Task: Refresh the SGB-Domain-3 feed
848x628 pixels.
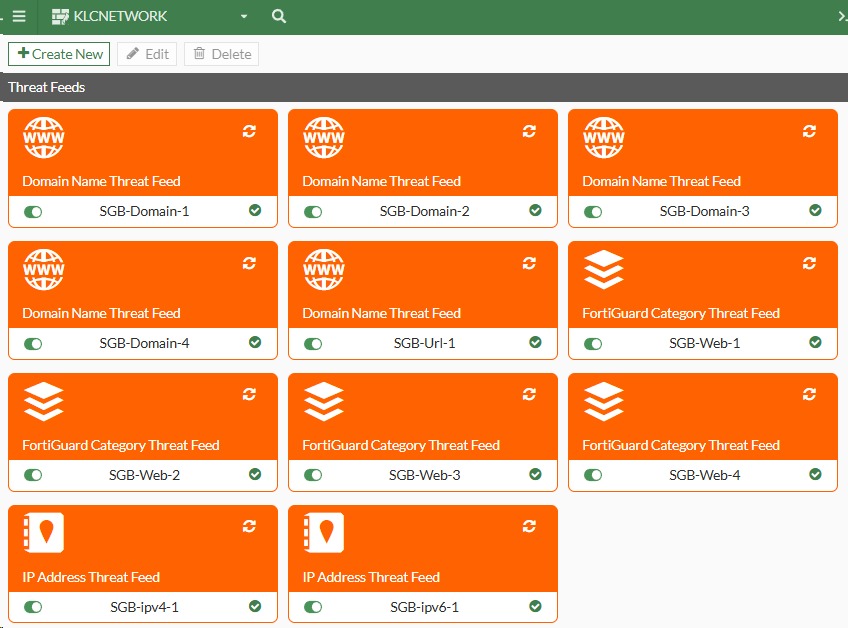Action: 810,131
